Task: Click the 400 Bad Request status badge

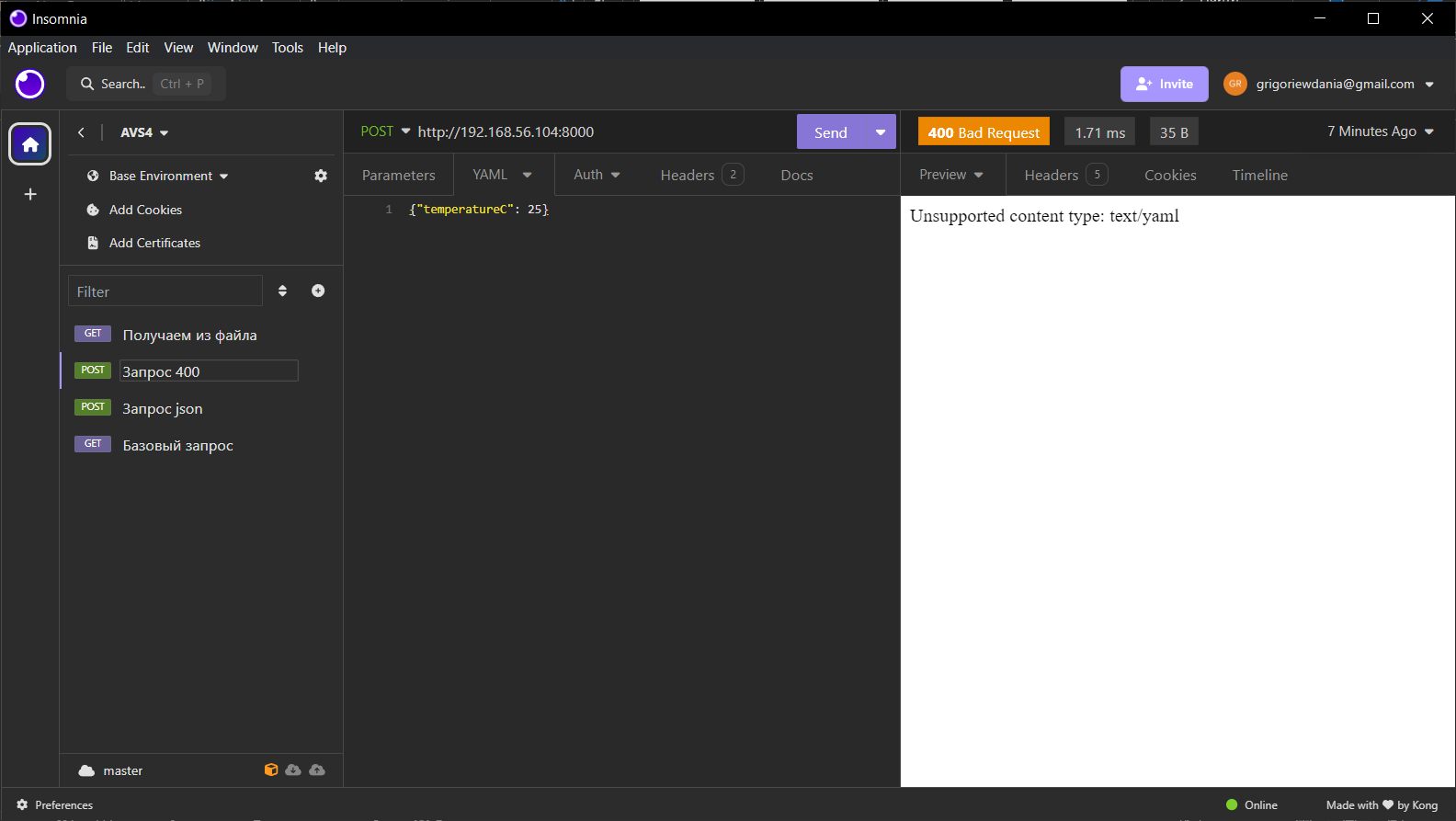Action: (x=984, y=132)
